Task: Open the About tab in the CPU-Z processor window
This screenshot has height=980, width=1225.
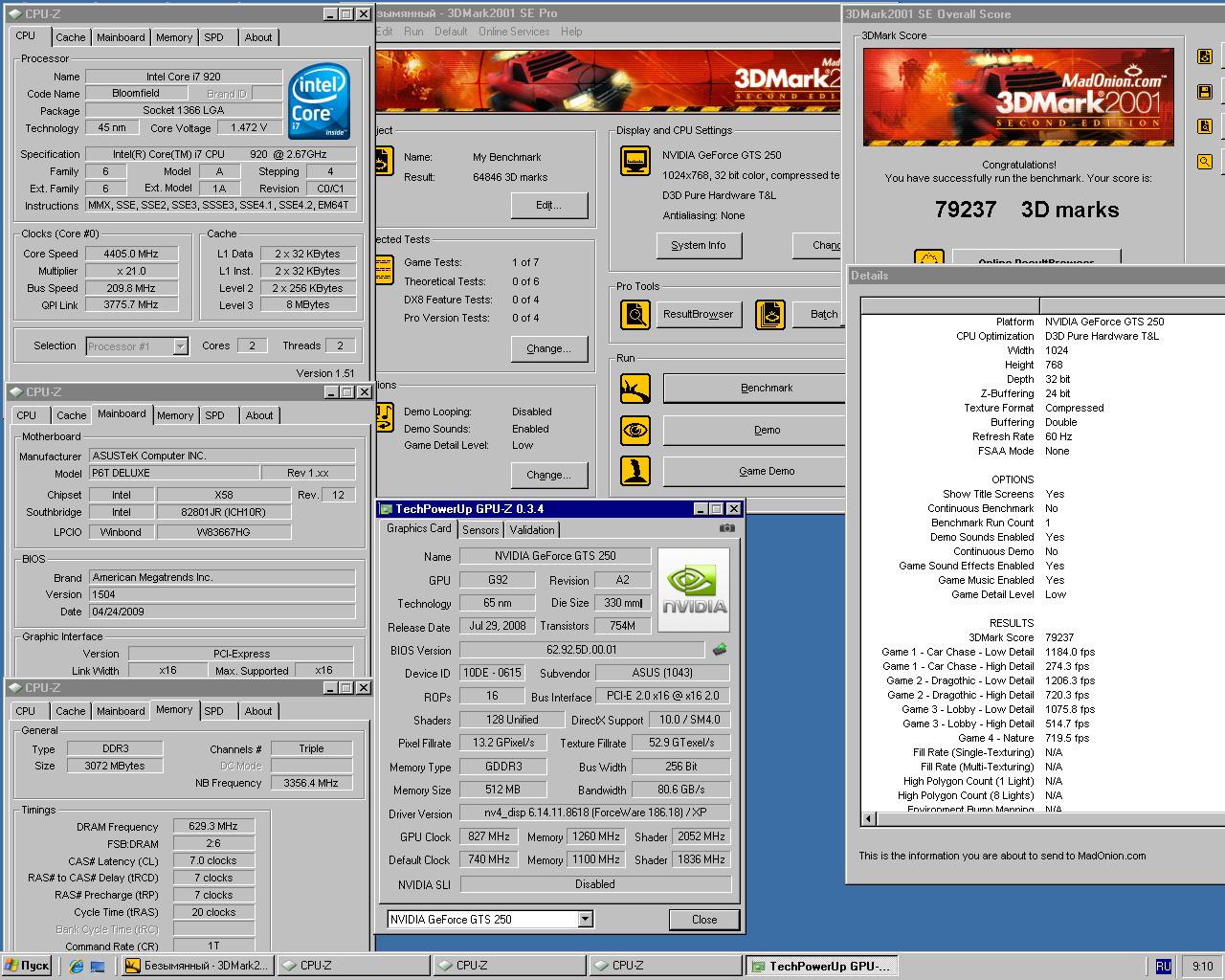Action: [x=258, y=37]
